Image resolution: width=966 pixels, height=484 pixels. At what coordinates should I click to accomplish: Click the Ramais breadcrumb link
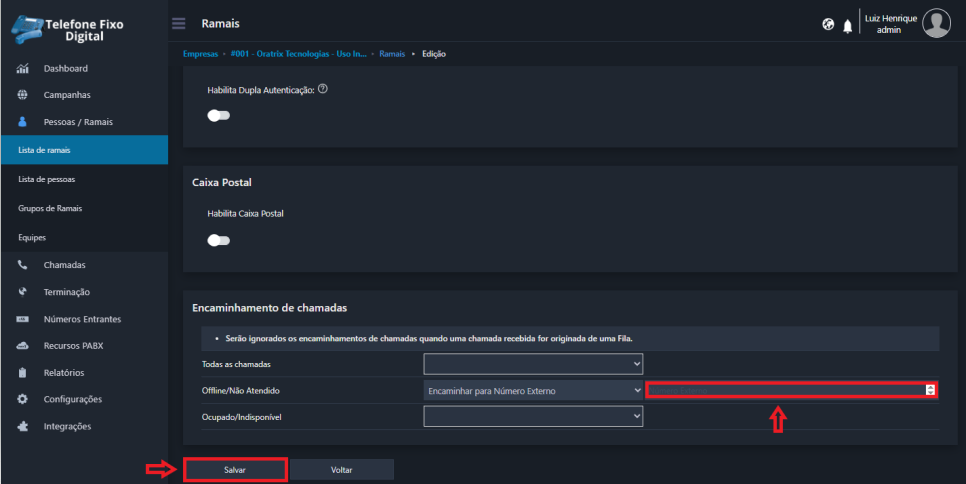pyautogui.click(x=392, y=53)
